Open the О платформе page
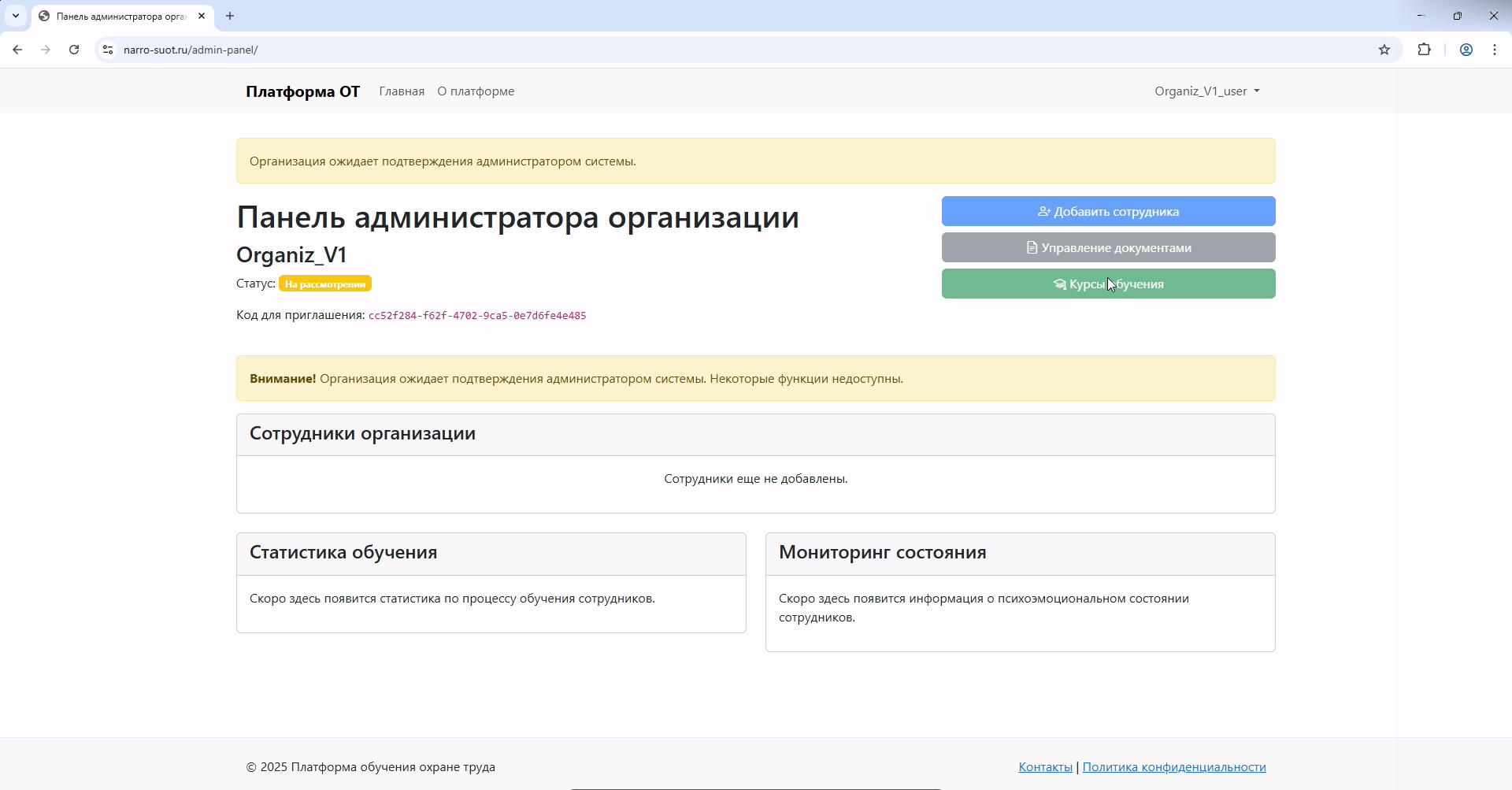 pyautogui.click(x=475, y=91)
